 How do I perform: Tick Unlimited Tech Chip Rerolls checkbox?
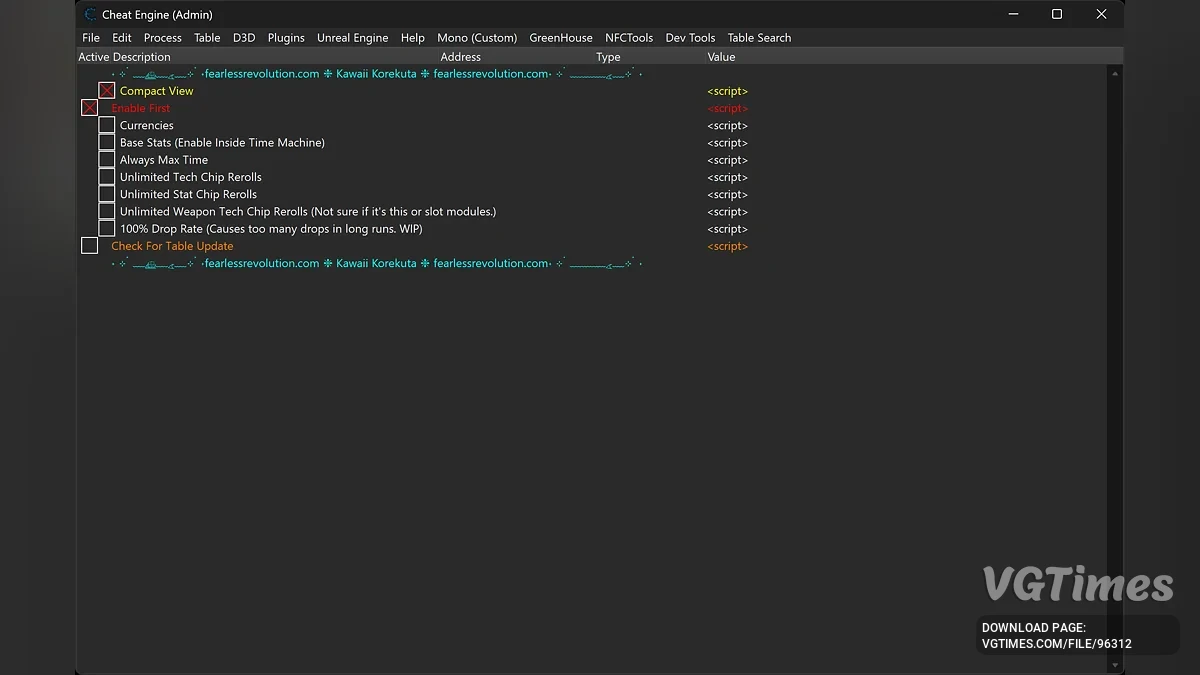click(x=107, y=177)
